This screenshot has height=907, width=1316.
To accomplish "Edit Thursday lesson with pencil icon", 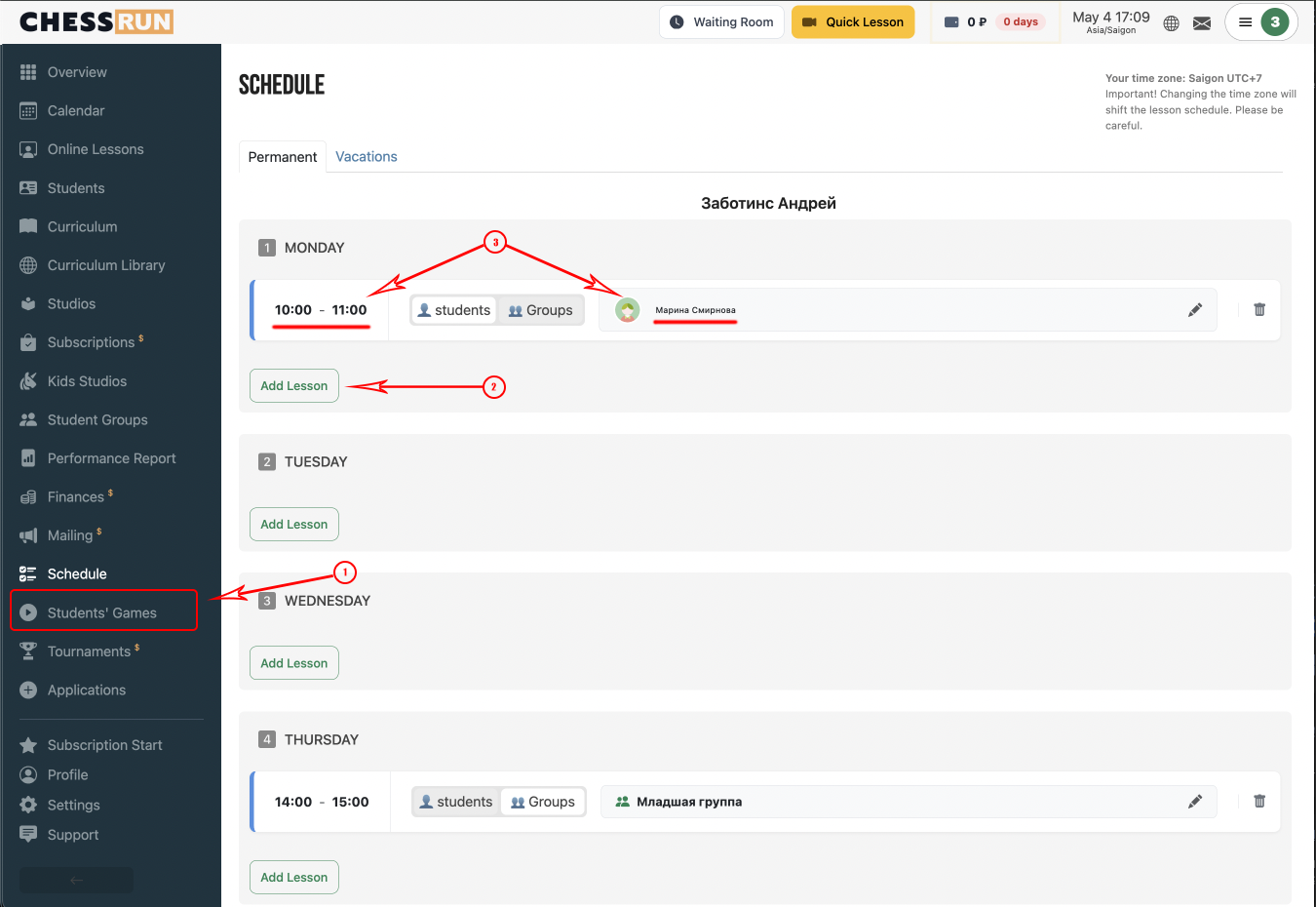I will (1195, 802).
